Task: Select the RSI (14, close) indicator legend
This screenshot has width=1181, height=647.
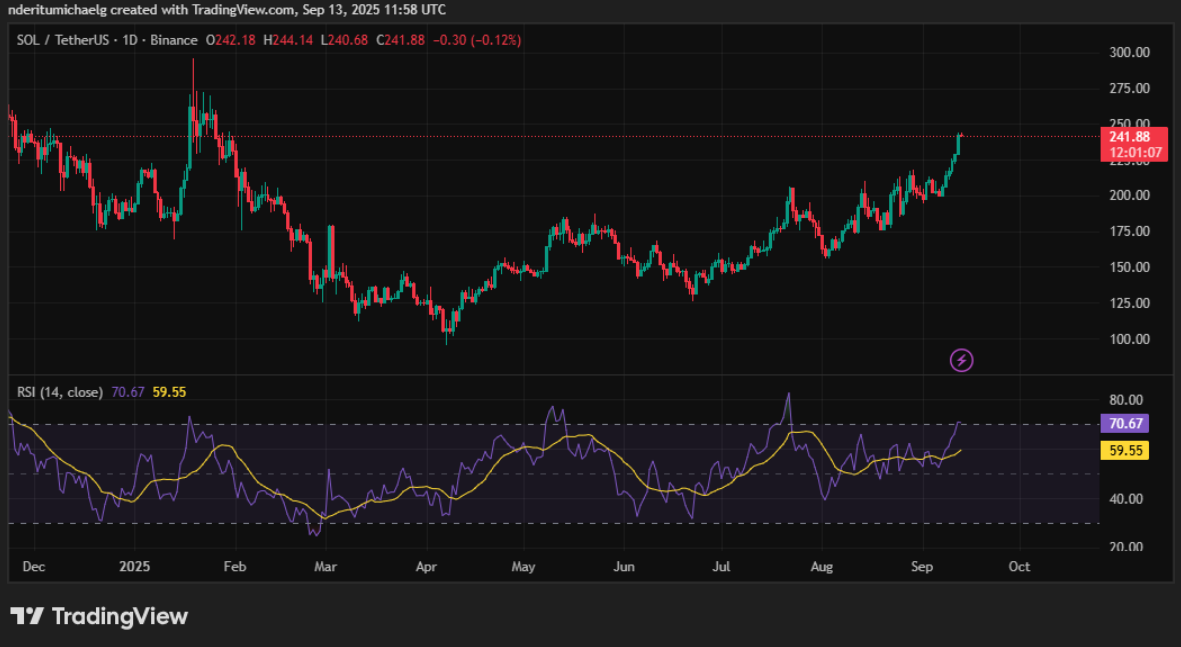Action: pos(59,392)
